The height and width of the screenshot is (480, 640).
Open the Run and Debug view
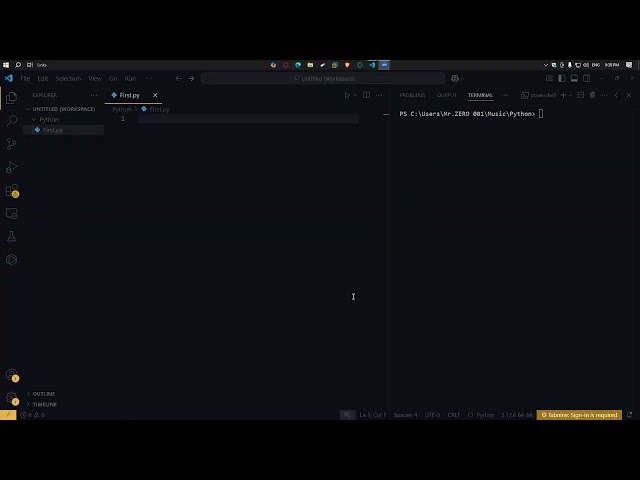11,167
